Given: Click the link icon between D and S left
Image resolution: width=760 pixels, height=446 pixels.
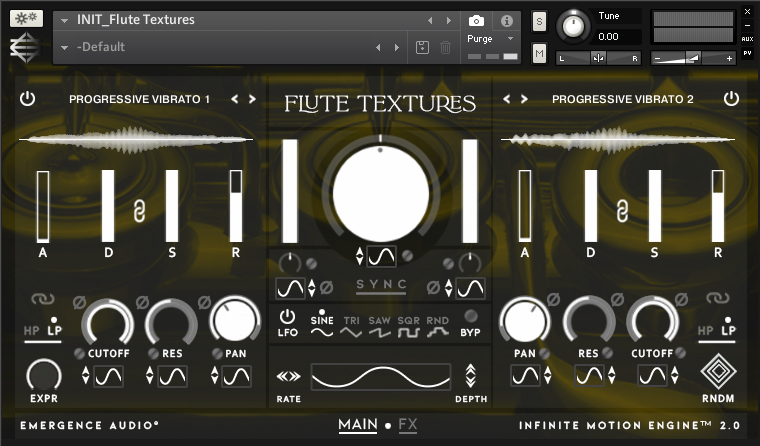Looking at the screenshot, I should pyautogui.click(x=139, y=210).
